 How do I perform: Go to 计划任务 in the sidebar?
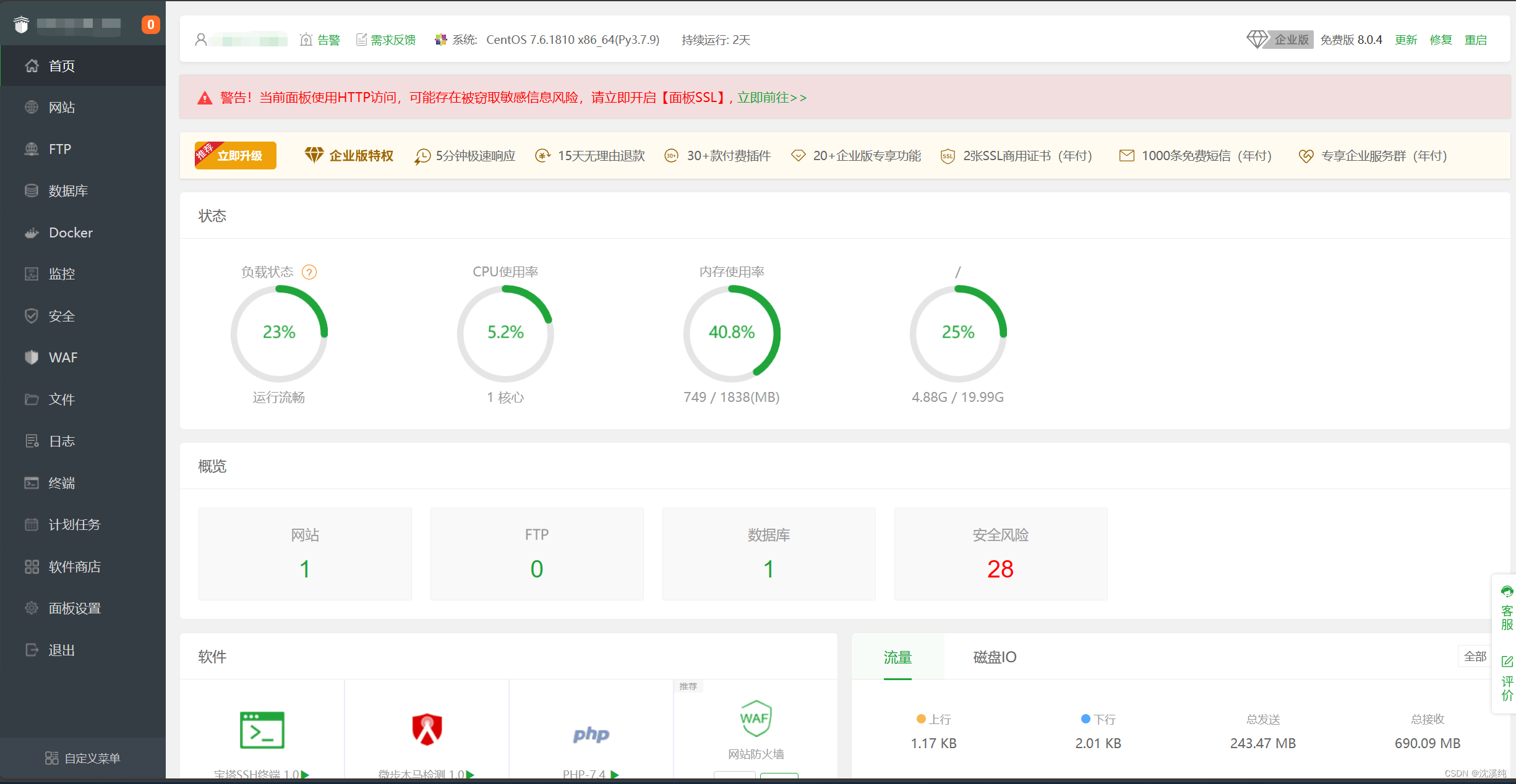[74, 525]
